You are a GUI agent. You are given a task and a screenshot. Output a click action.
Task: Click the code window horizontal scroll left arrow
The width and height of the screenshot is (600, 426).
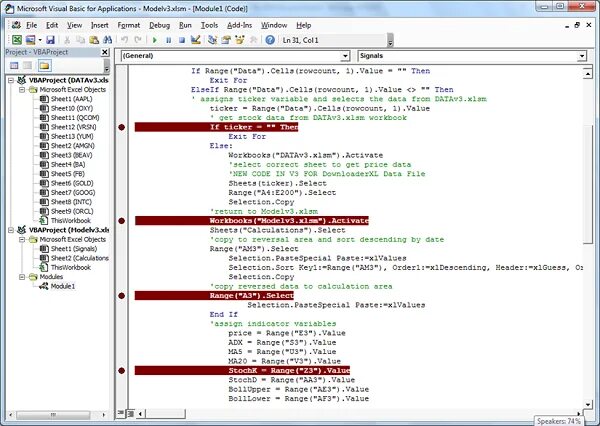click(140, 413)
